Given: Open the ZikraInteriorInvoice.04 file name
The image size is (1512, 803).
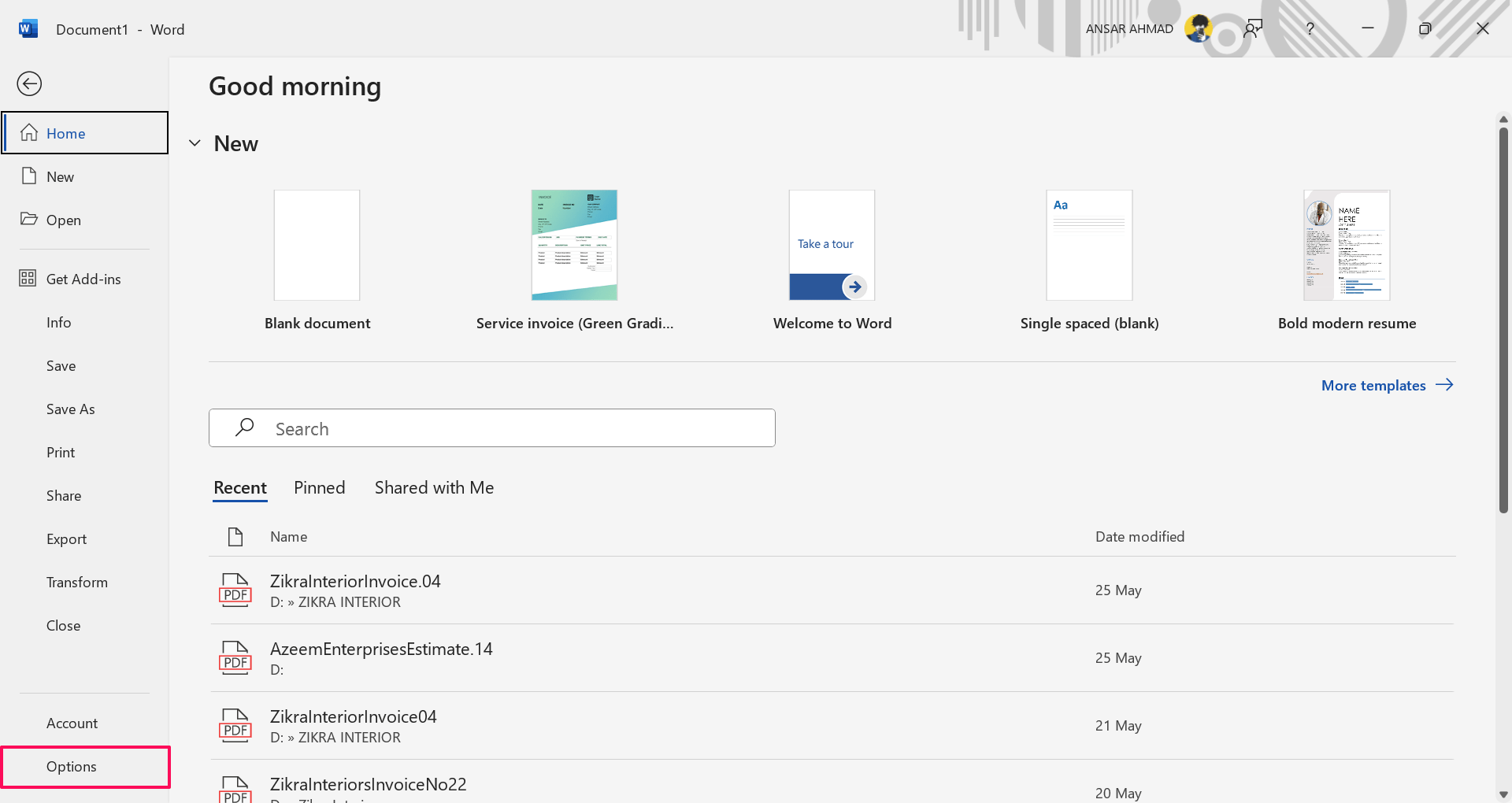Looking at the screenshot, I should (355, 581).
